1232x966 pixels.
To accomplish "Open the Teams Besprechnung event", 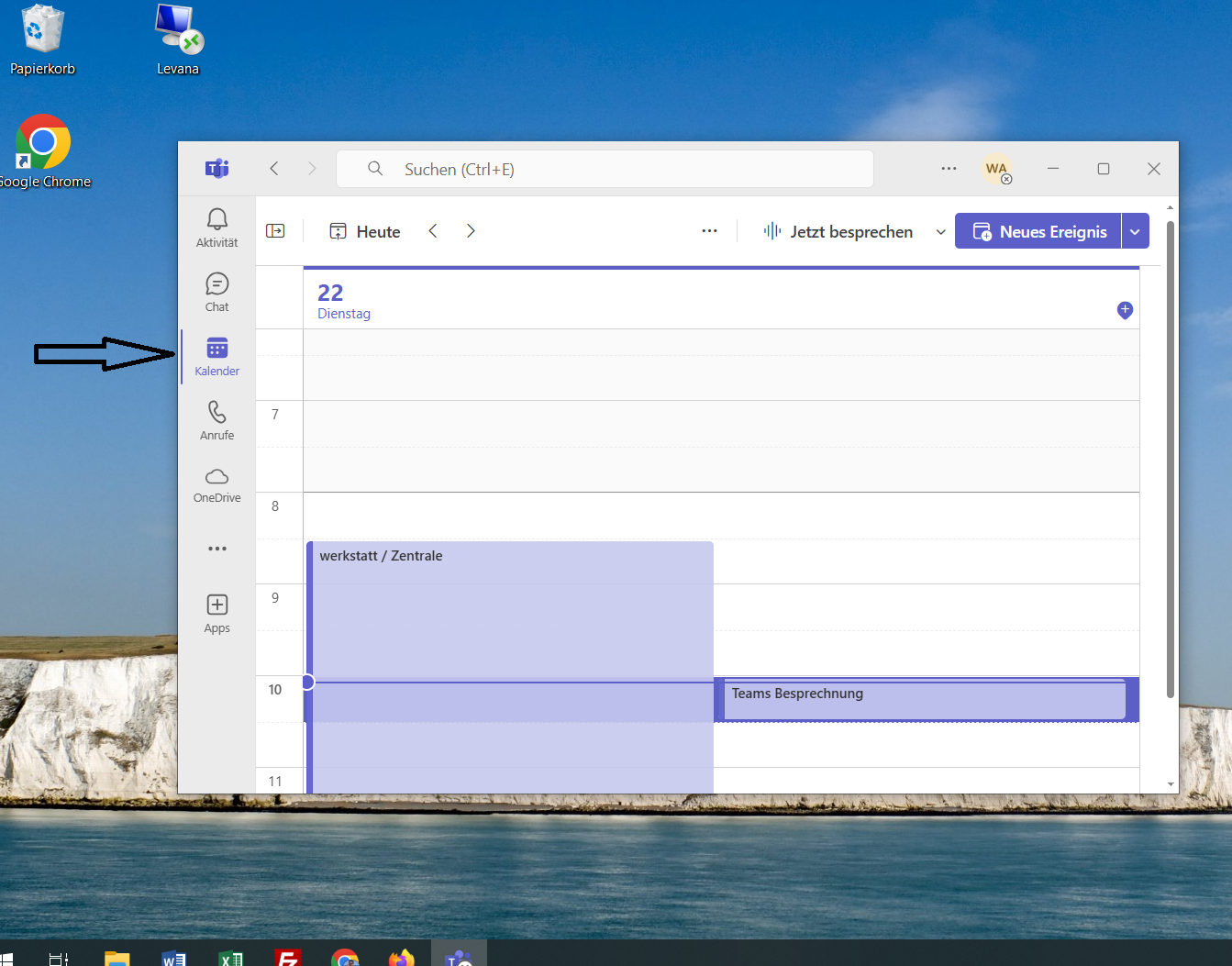I will point(922,699).
